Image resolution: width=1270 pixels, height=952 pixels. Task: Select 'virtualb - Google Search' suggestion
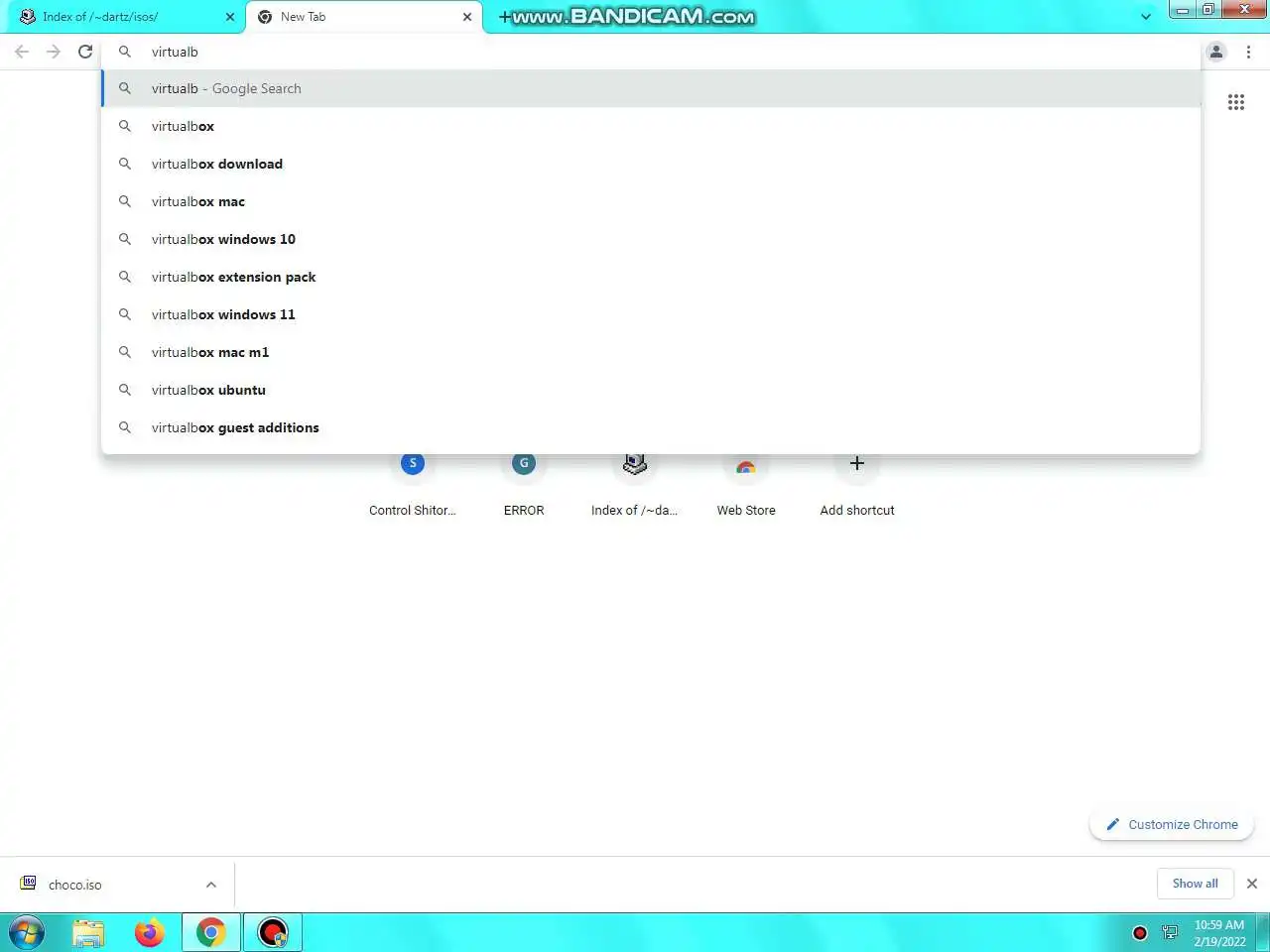click(x=651, y=88)
